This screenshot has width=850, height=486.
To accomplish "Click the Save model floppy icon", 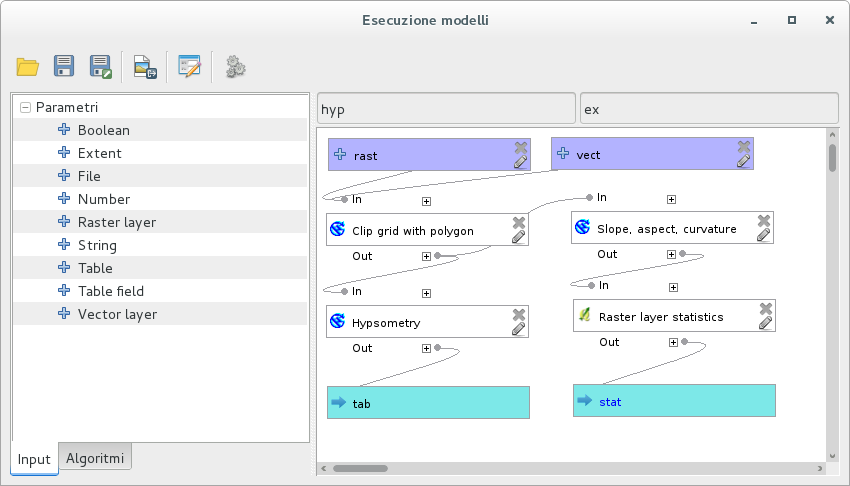I will tap(65, 67).
